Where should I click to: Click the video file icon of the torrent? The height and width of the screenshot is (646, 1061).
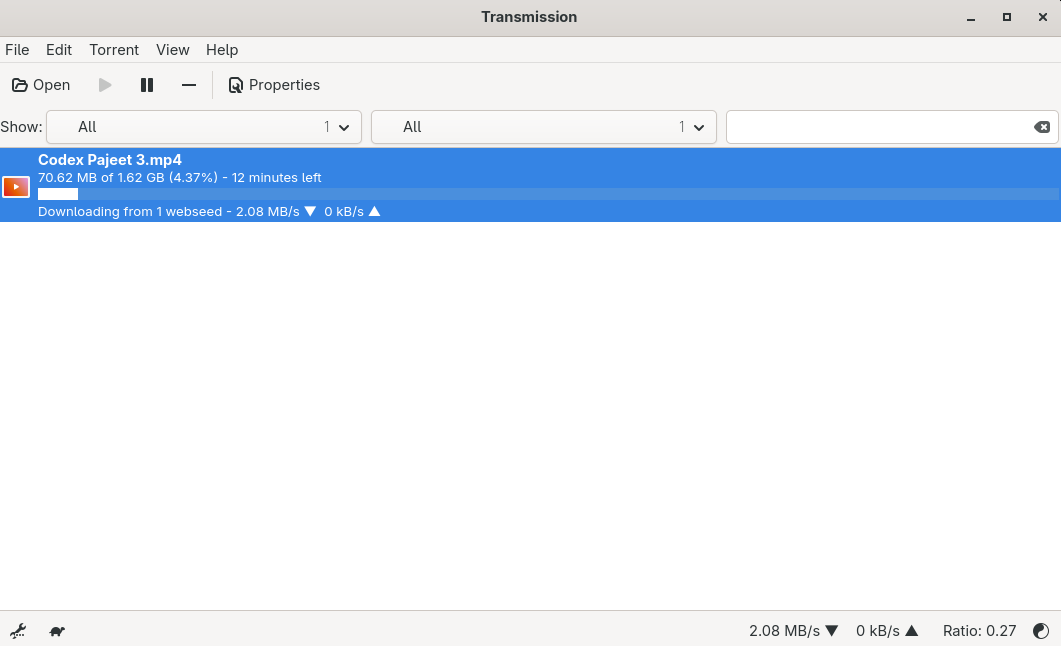pos(16,187)
